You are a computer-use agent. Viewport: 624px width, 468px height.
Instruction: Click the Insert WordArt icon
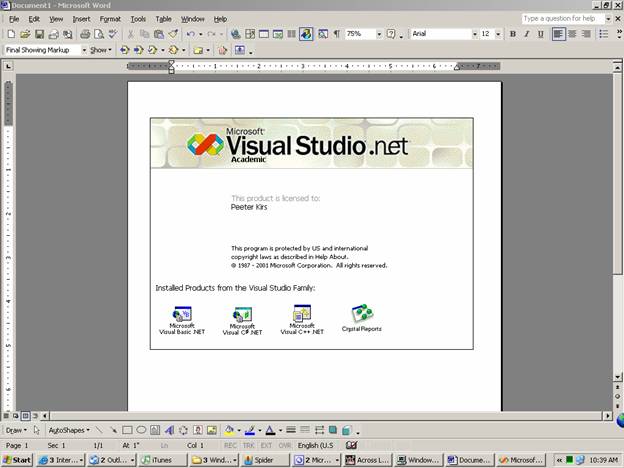click(169, 430)
